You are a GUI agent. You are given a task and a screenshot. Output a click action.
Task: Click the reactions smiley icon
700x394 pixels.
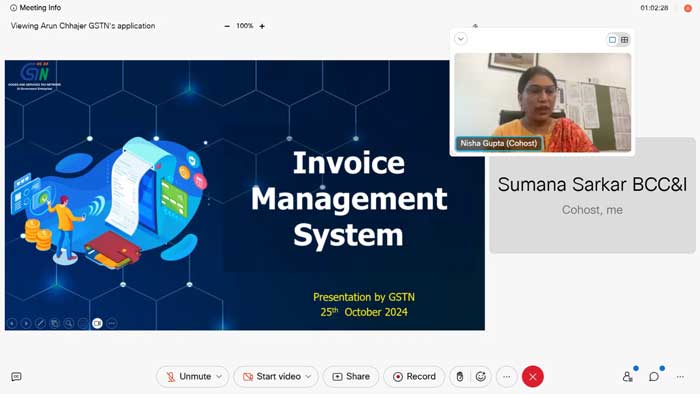coord(481,377)
